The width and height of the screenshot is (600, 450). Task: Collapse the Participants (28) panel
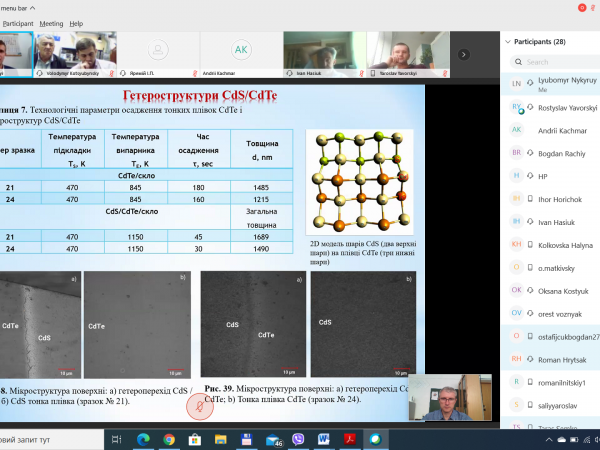(506, 42)
